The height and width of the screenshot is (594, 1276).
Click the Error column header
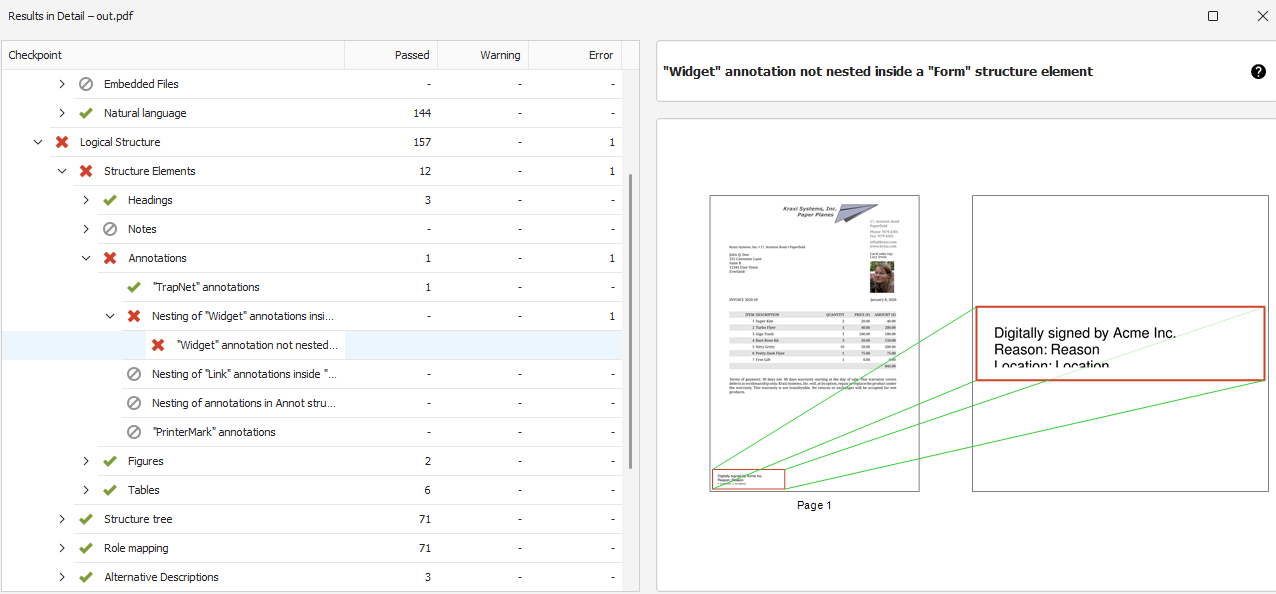(600, 55)
